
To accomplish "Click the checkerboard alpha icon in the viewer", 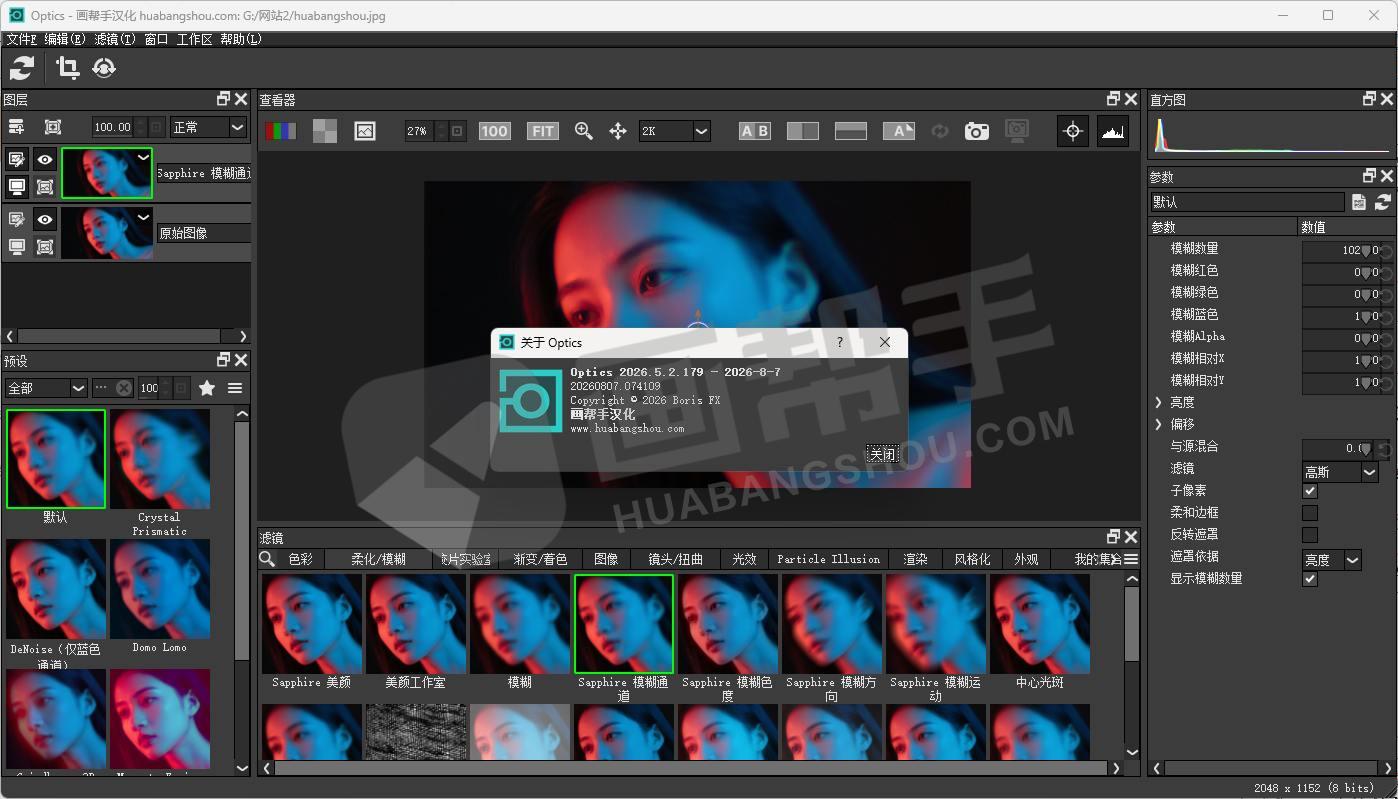I will pyautogui.click(x=325, y=131).
